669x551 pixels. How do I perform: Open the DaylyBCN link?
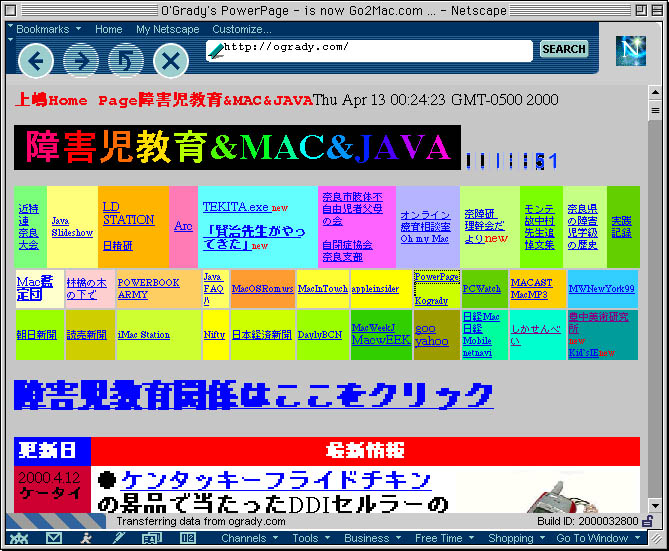coord(320,335)
